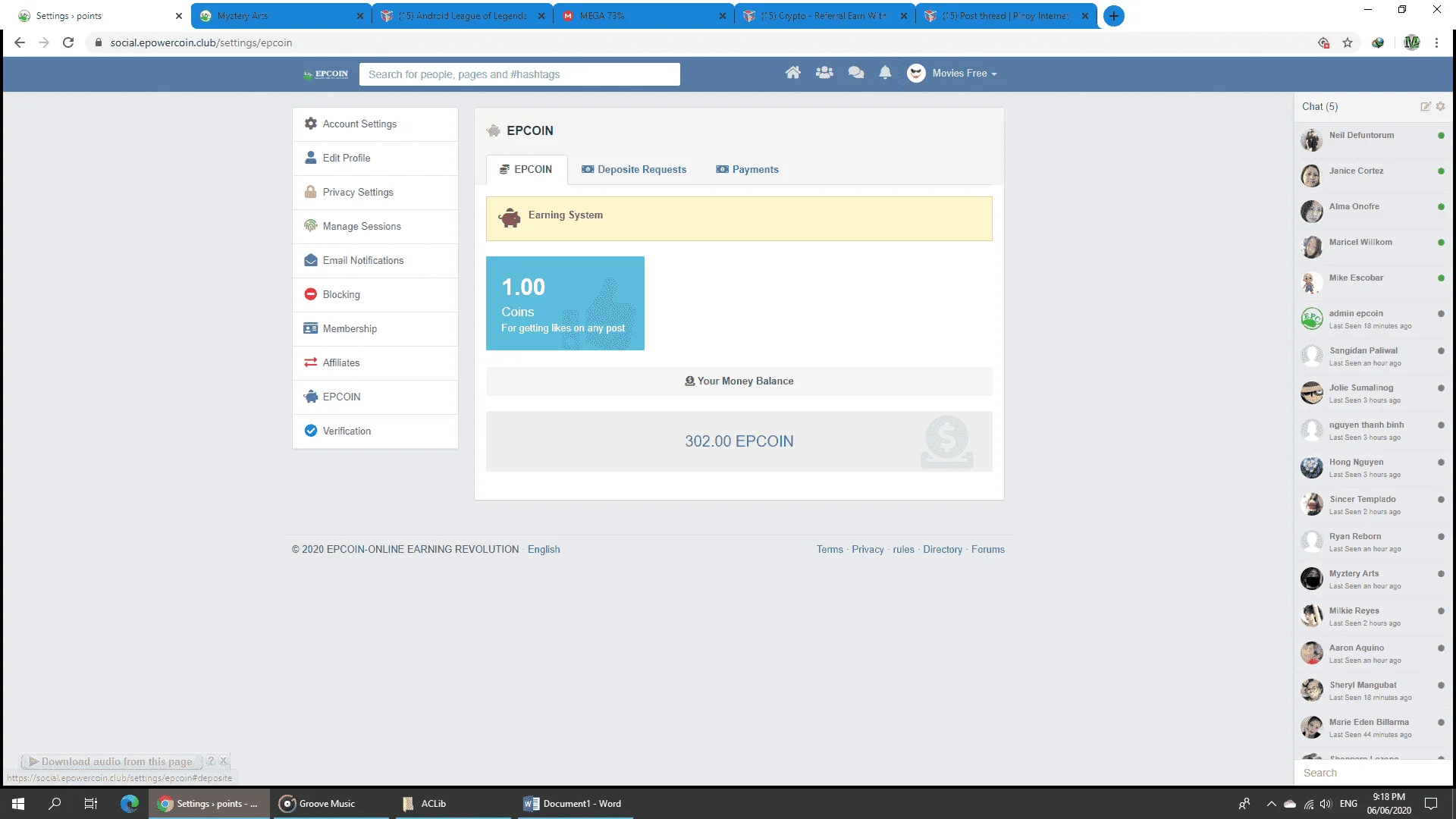Reload the current page
Image resolution: width=1456 pixels, height=819 pixels.
[x=68, y=42]
